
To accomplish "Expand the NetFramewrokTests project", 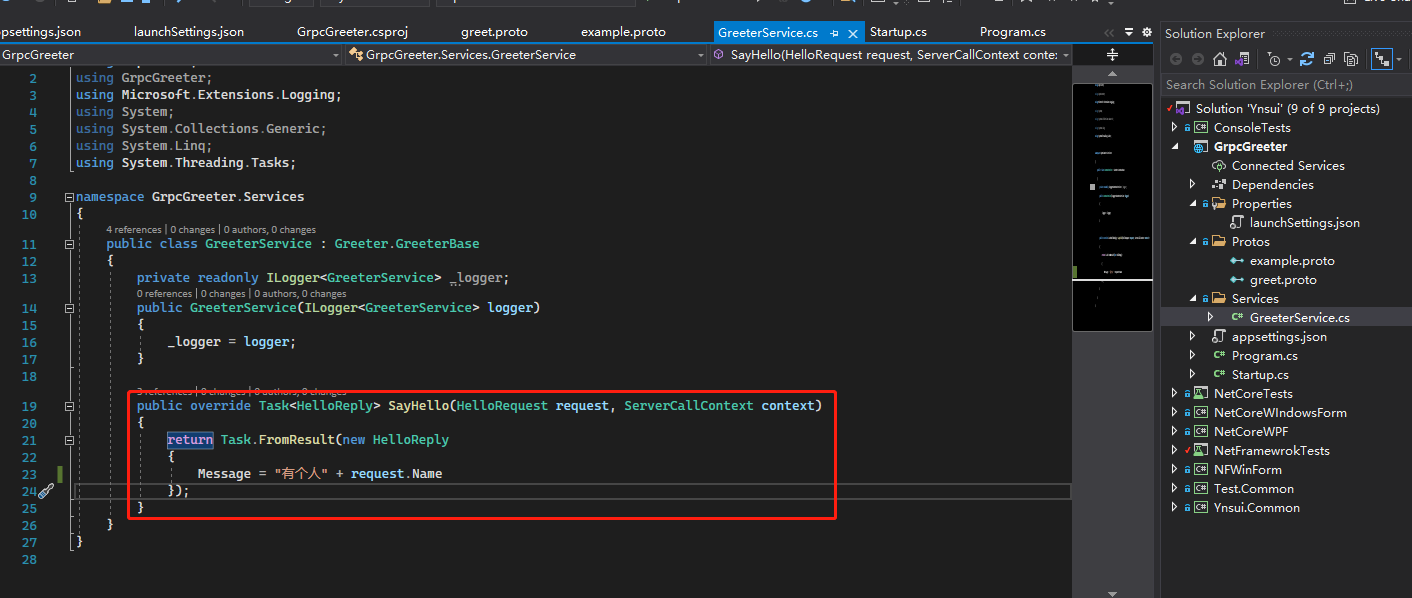I will pyautogui.click(x=1175, y=450).
